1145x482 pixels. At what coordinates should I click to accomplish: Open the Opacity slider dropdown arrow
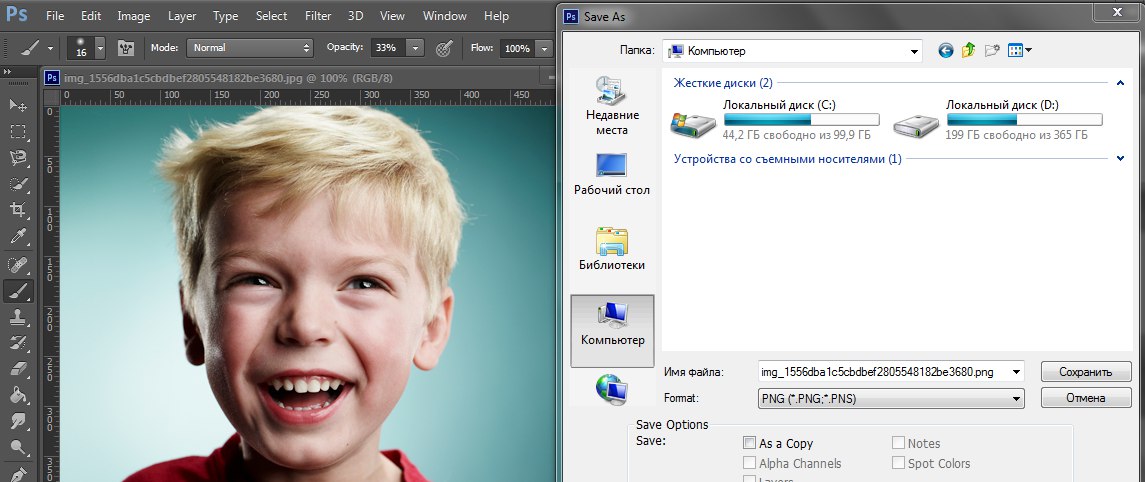pos(415,47)
